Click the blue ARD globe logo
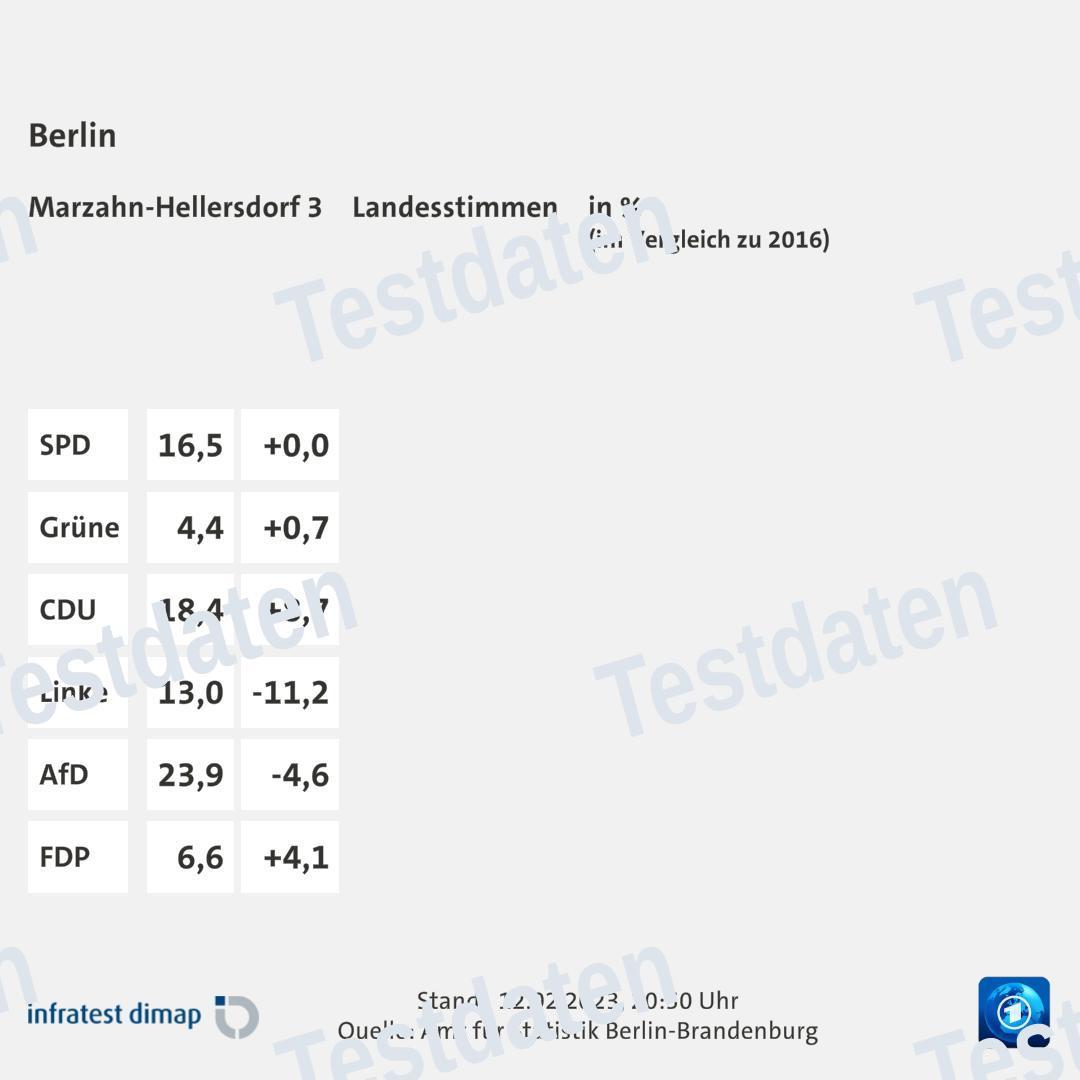1080x1080 pixels. [1013, 1012]
